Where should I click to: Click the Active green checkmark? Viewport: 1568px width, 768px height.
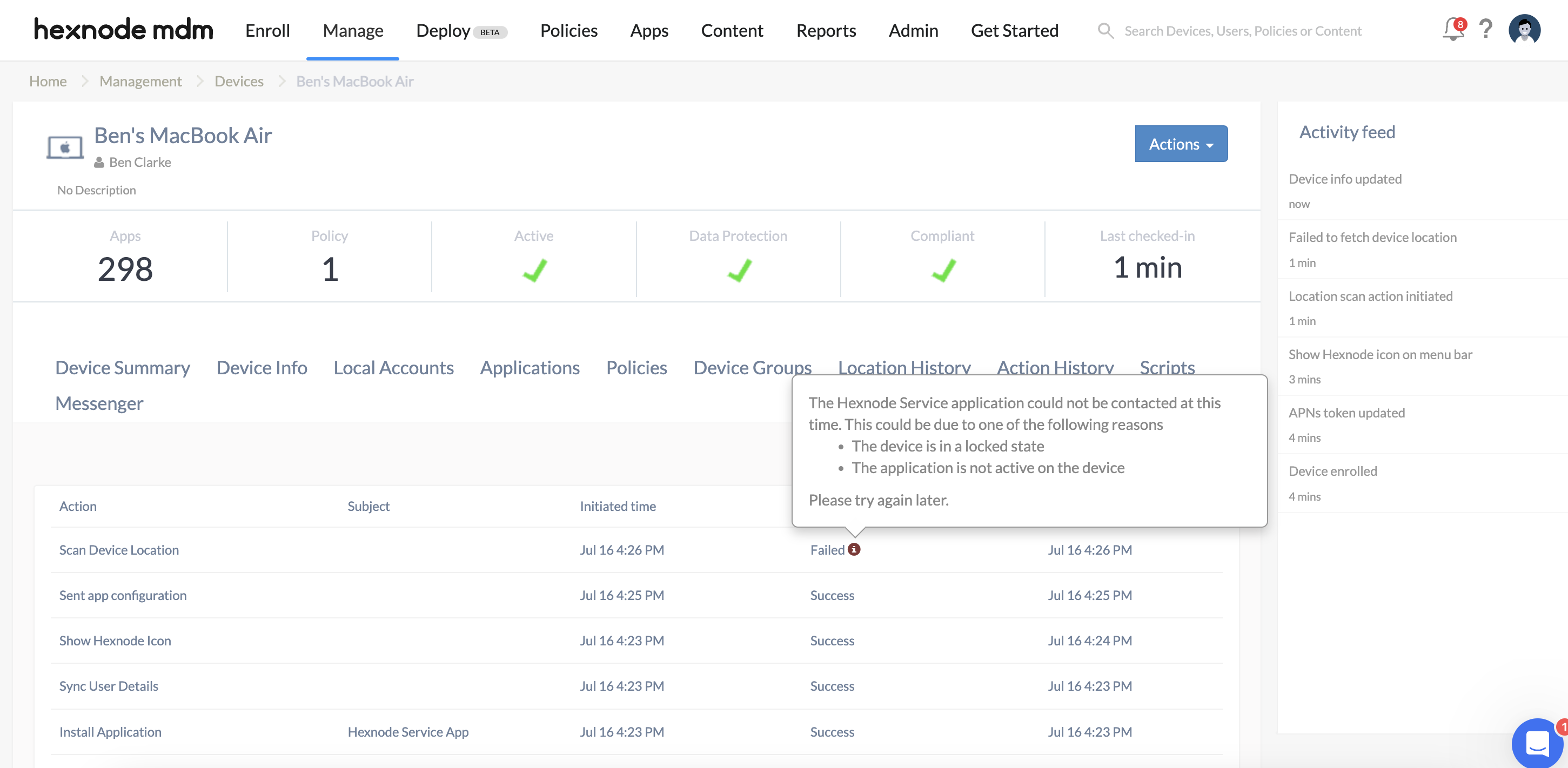tap(534, 270)
